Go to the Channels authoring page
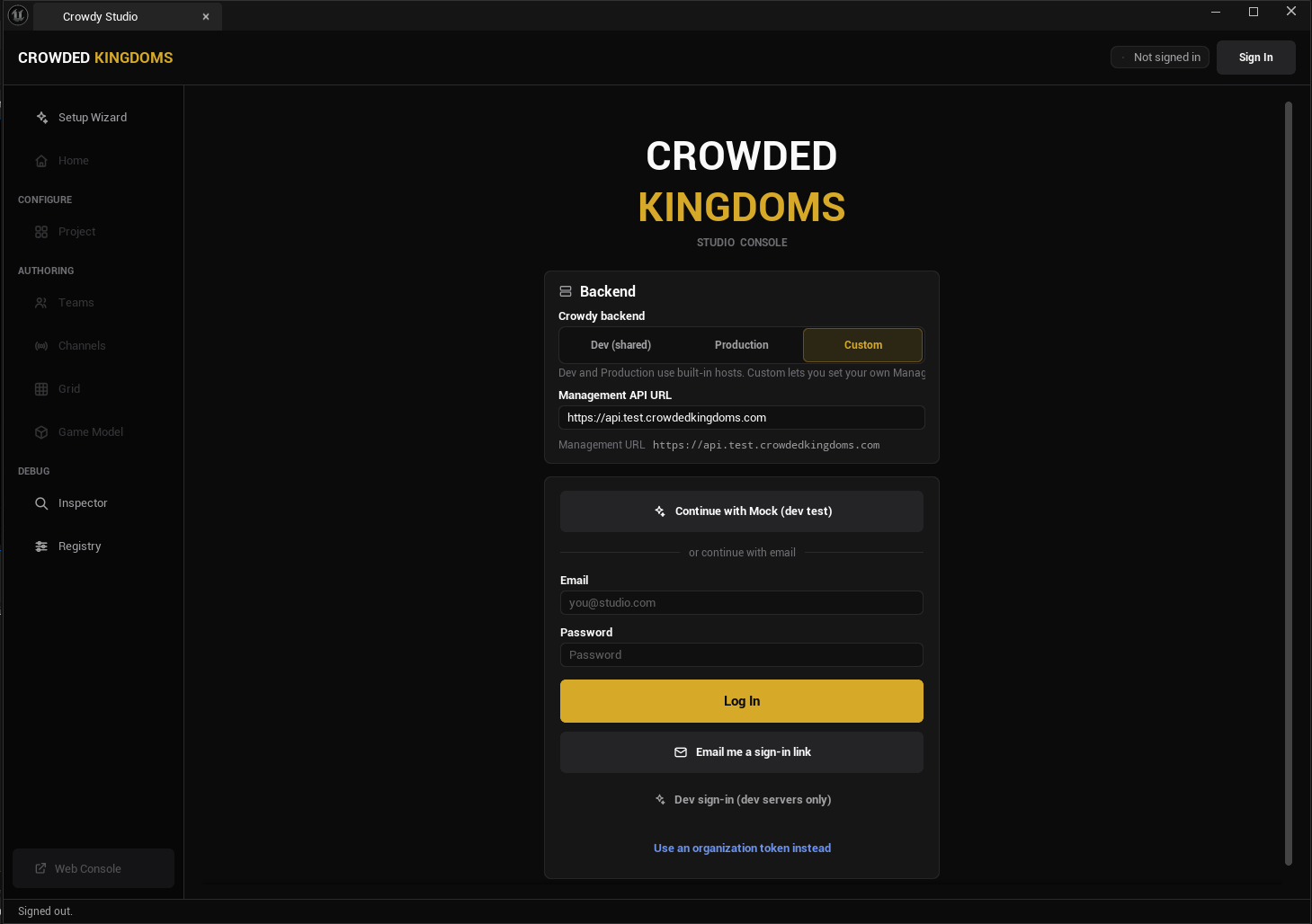Image resolution: width=1312 pixels, height=924 pixels. pyautogui.click(x=94, y=346)
